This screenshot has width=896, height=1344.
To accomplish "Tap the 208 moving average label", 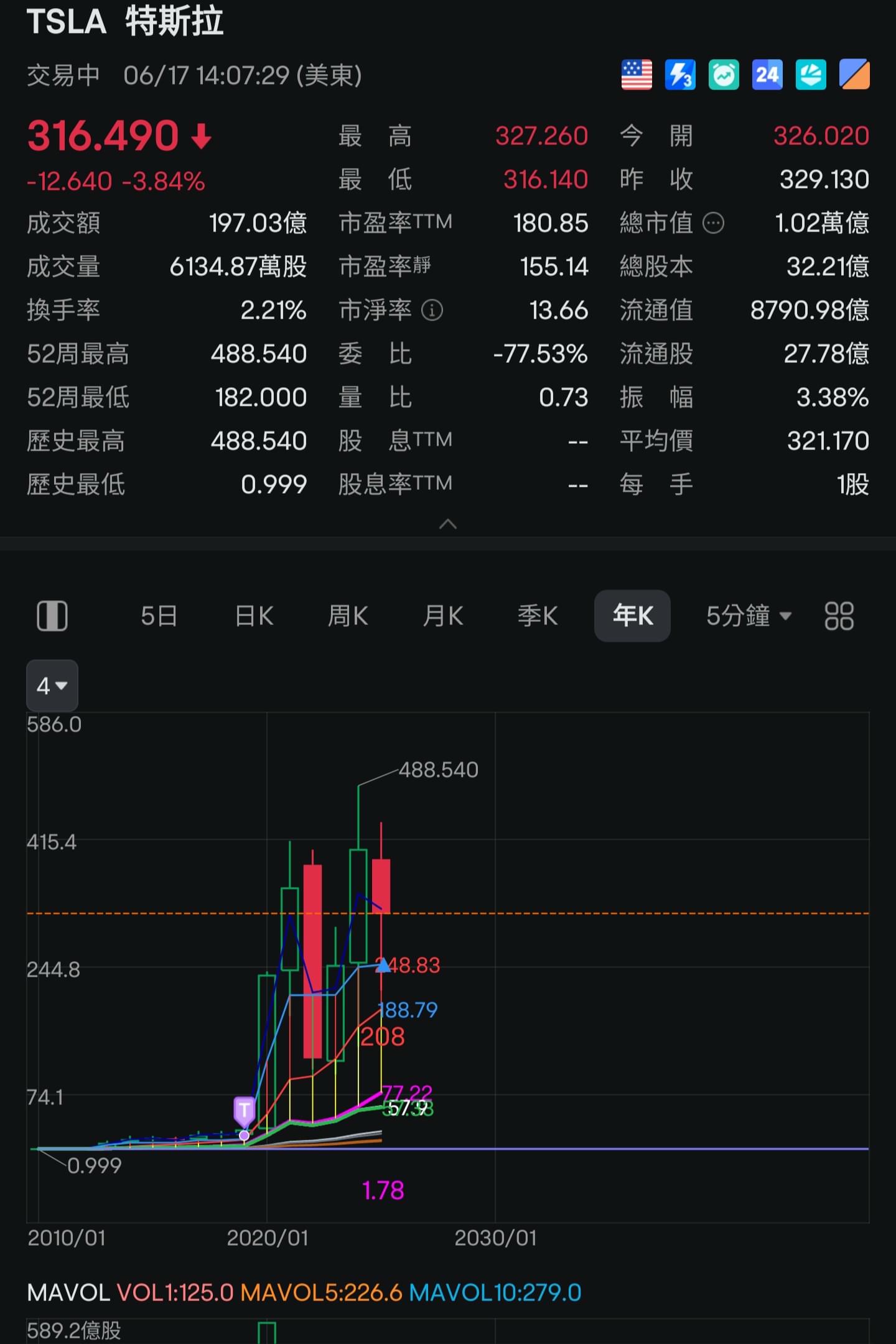I will 383,1036.
